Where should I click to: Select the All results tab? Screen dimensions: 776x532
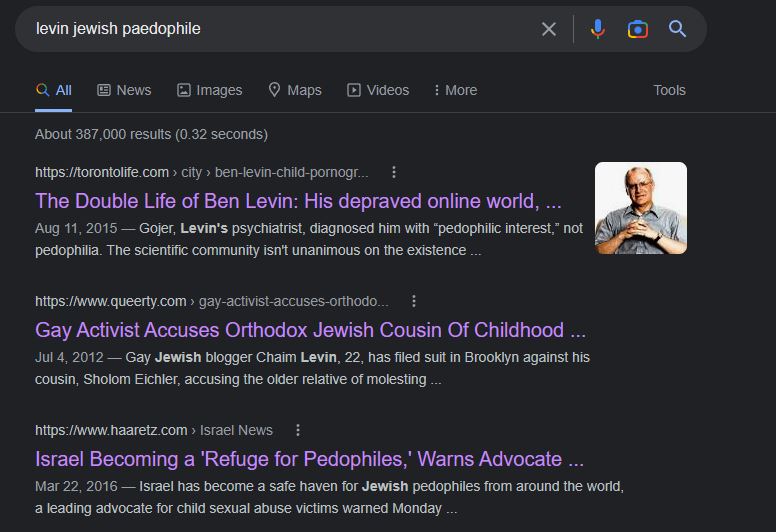pos(53,90)
